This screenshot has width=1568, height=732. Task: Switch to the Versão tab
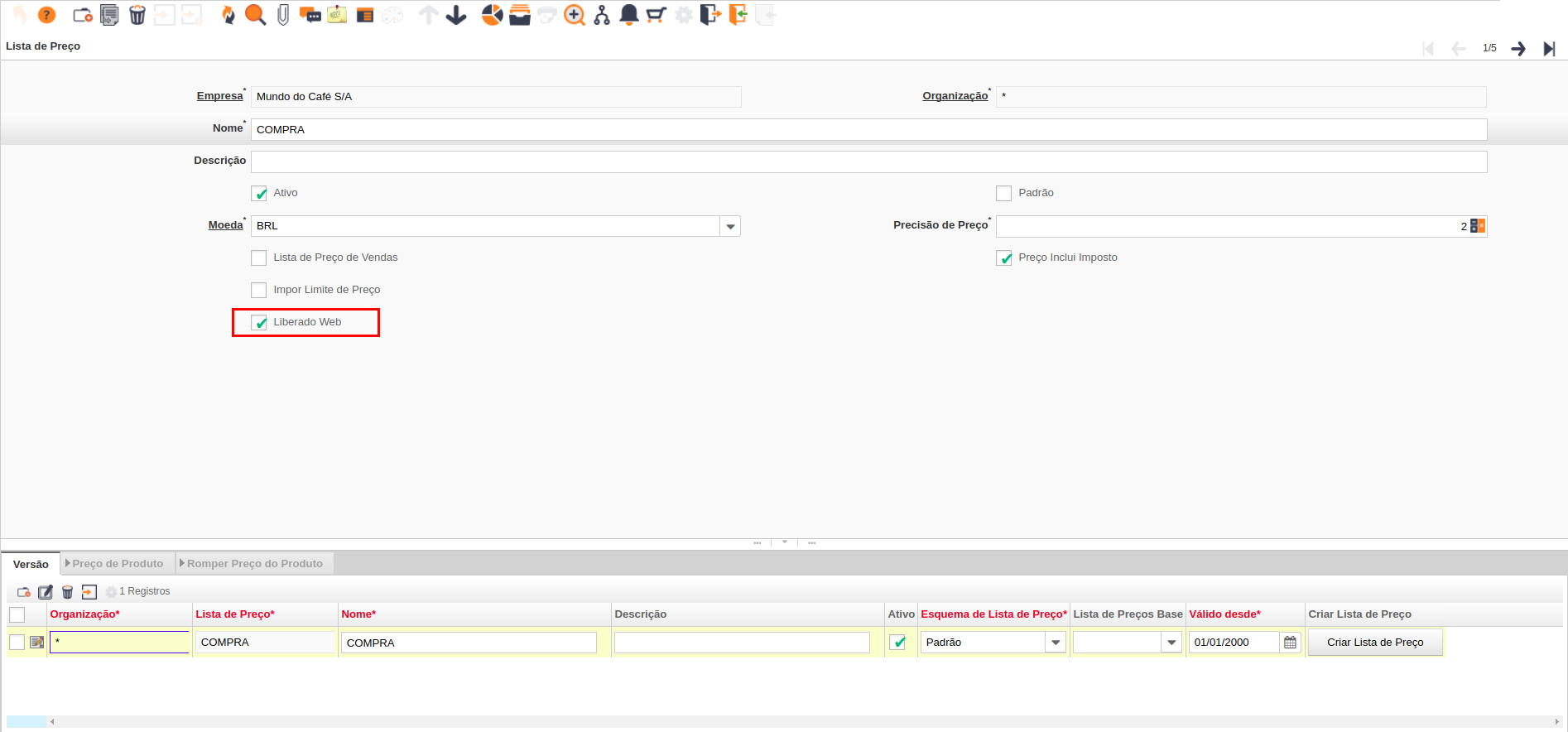click(31, 564)
